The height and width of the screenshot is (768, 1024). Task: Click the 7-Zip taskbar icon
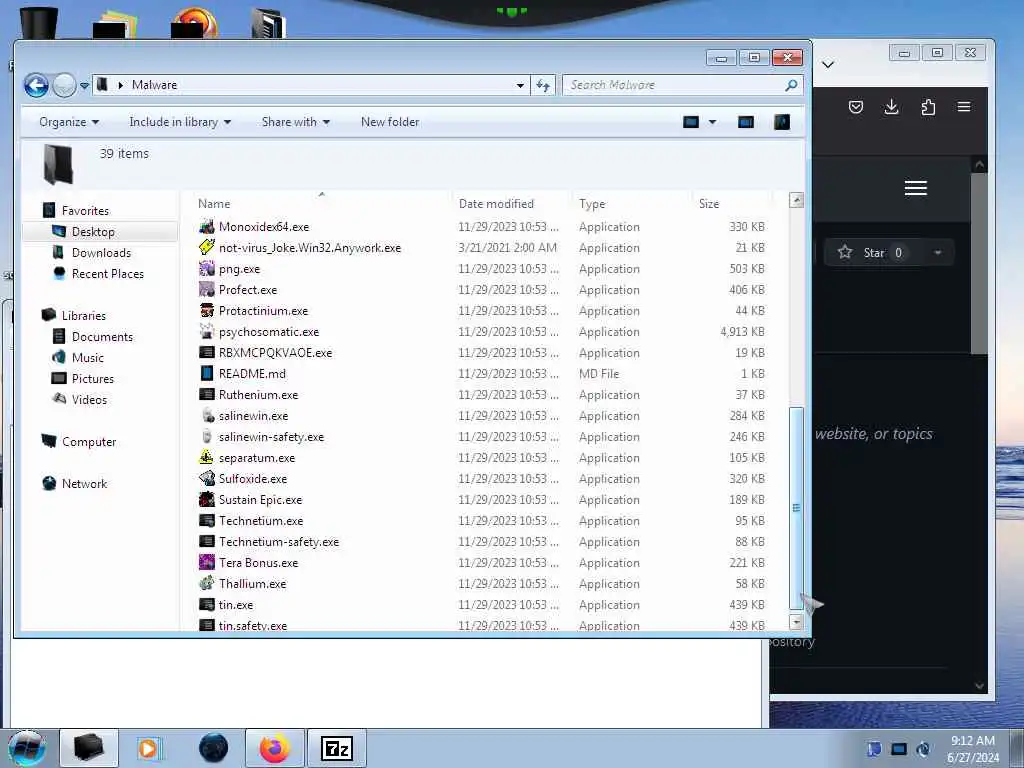point(337,748)
